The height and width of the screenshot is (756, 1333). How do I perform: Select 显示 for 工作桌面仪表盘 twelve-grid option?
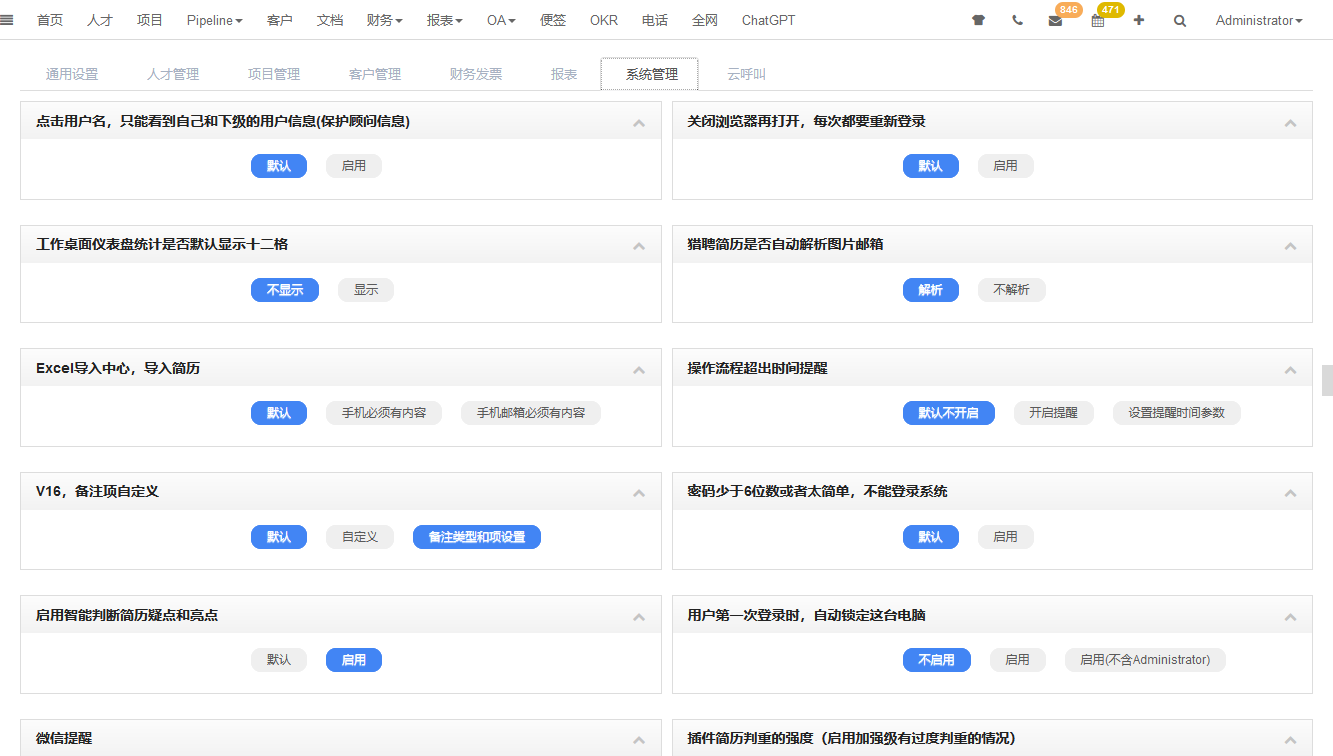[365, 289]
